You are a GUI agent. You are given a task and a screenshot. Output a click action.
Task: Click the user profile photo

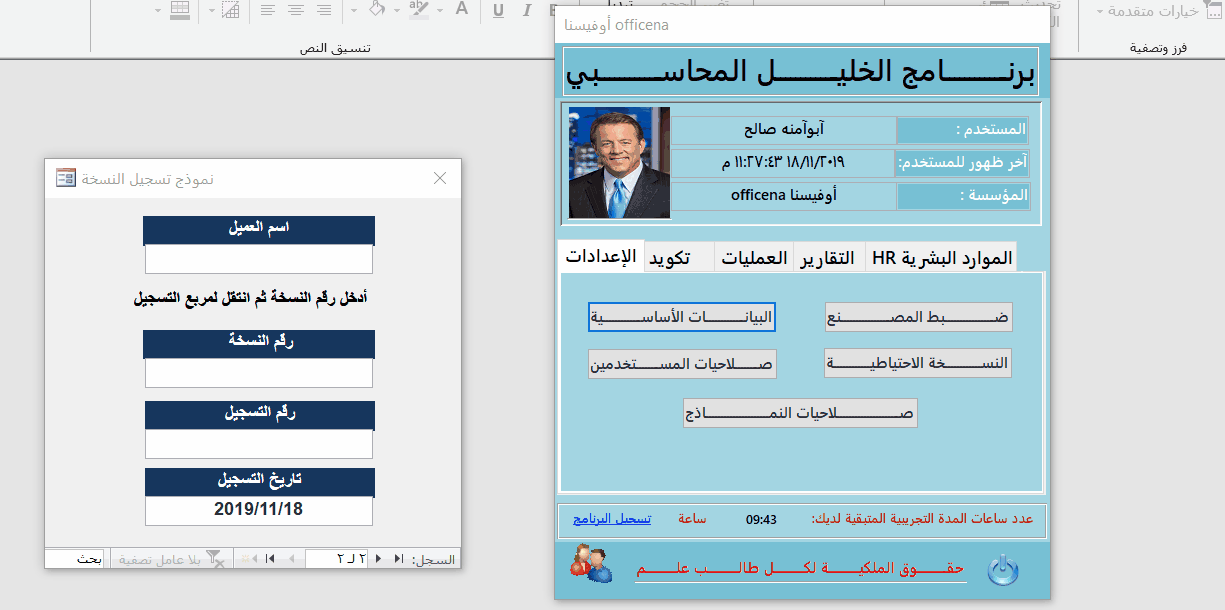pos(619,163)
